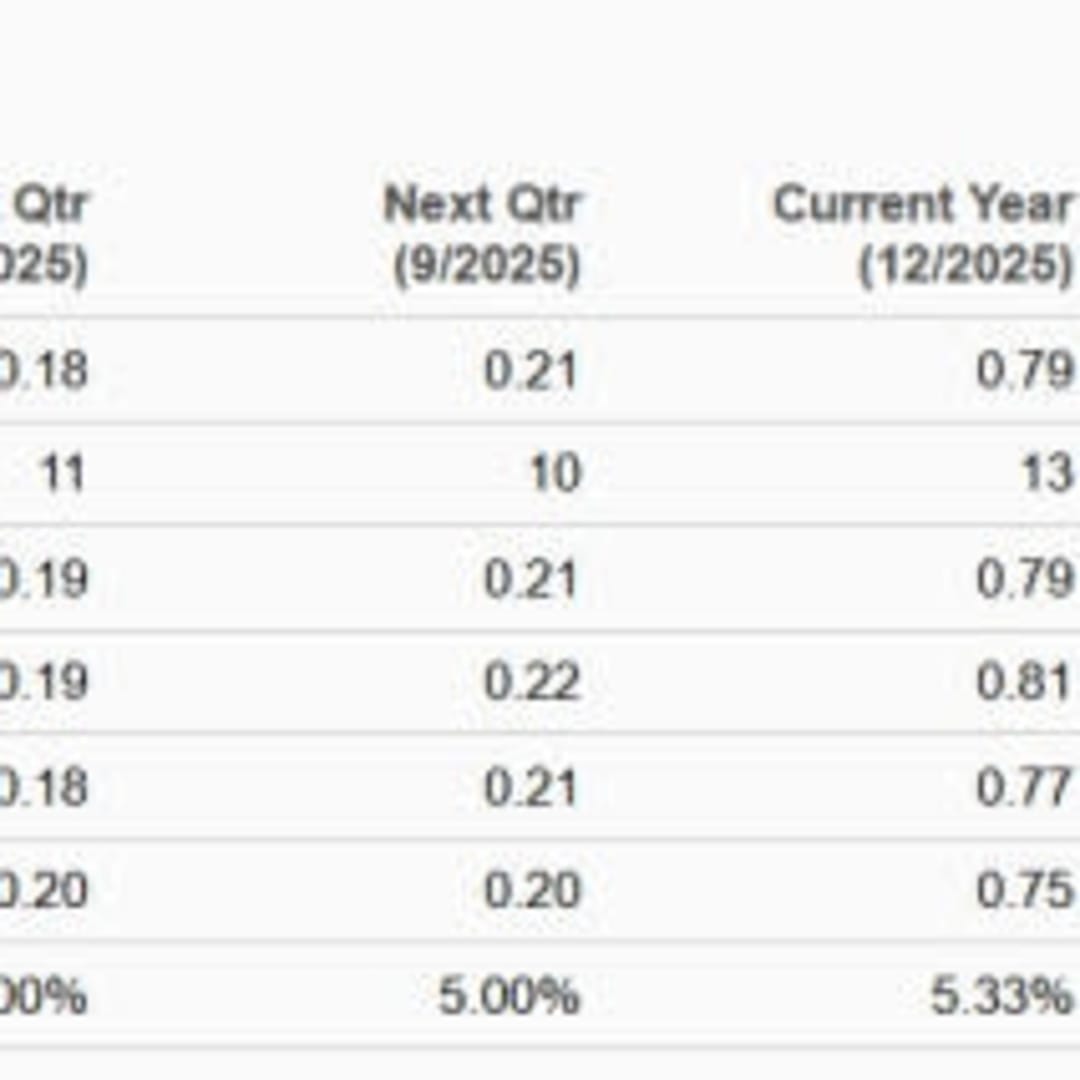Click the partially visible Qtr column header
Image resolution: width=1080 pixels, height=1080 pixels.
[x=44, y=234]
